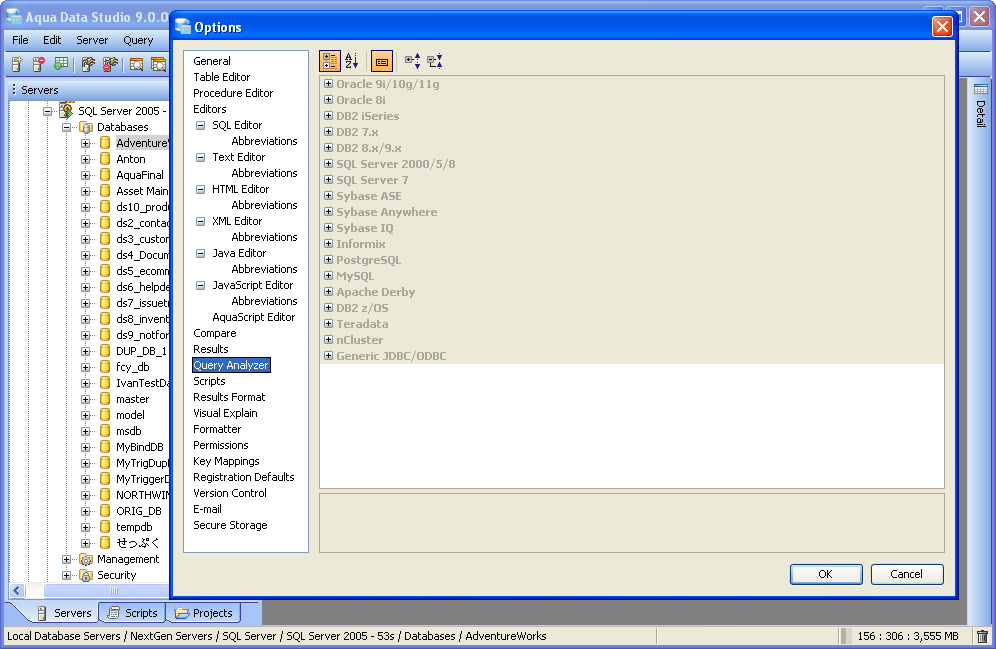Click the SQL Server 2005 server icon
Image resolution: width=996 pixels, height=649 pixels.
pyautogui.click(x=67, y=110)
